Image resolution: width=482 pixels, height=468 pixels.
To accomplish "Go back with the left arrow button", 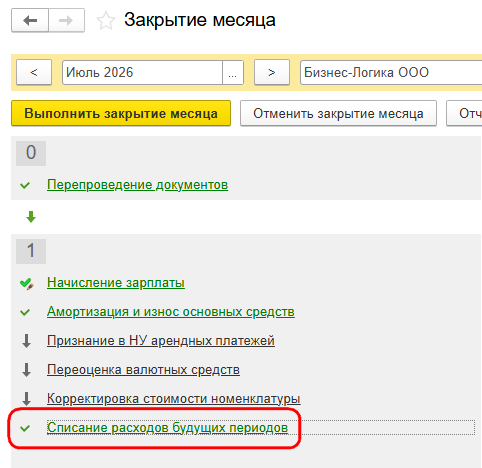I will (x=30, y=21).
